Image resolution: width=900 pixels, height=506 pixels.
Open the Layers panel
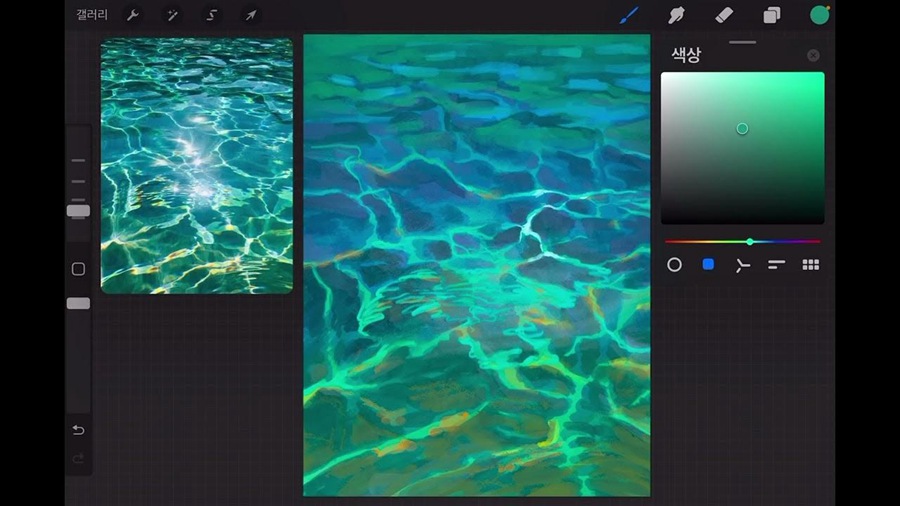coord(772,15)
